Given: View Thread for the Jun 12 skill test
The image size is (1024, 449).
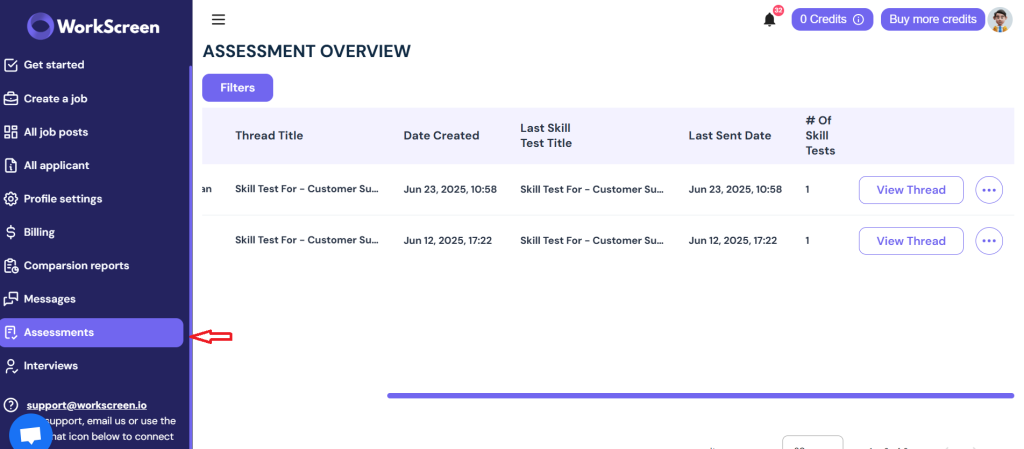Looking at the screenshot, I should (910, 241).
